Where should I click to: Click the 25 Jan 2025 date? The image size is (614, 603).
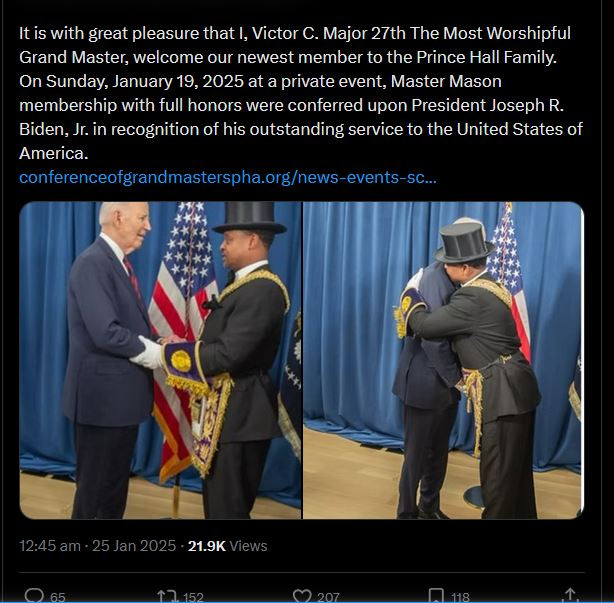click(134, 545)
